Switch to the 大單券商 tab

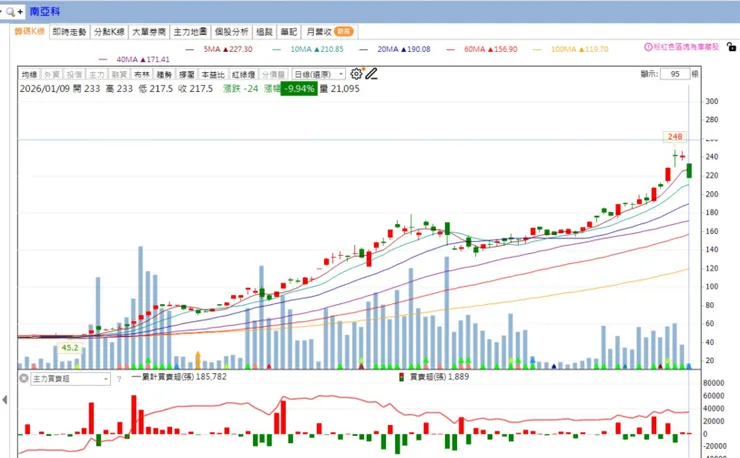pos(149,32)
